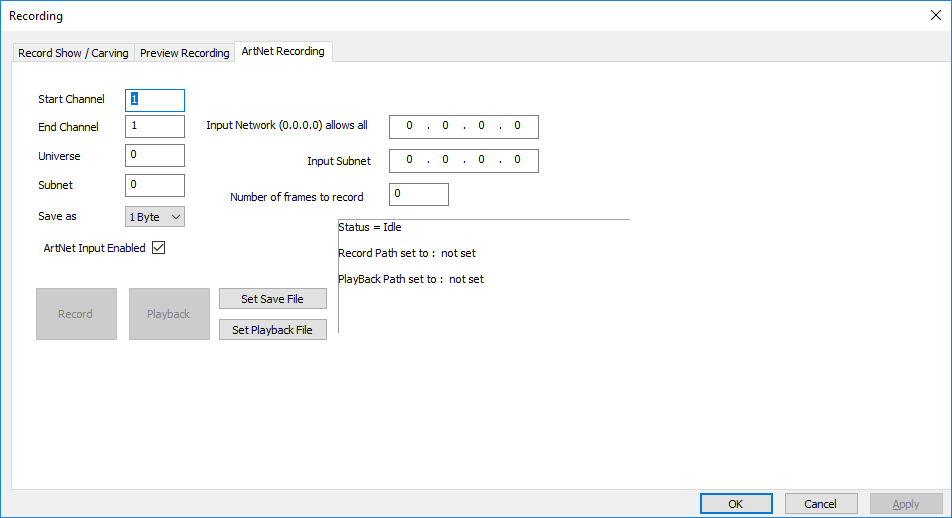Screen dimensions: 952x518
Task: Click first octet of Input Network address
Action: [409, 126]
